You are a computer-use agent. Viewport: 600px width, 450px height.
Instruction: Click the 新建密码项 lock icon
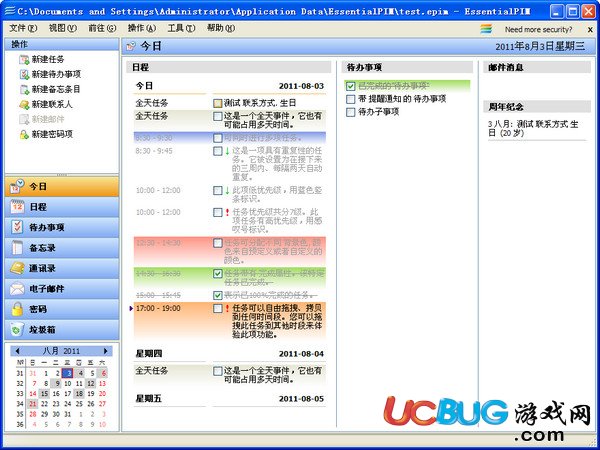pos(24,134)
